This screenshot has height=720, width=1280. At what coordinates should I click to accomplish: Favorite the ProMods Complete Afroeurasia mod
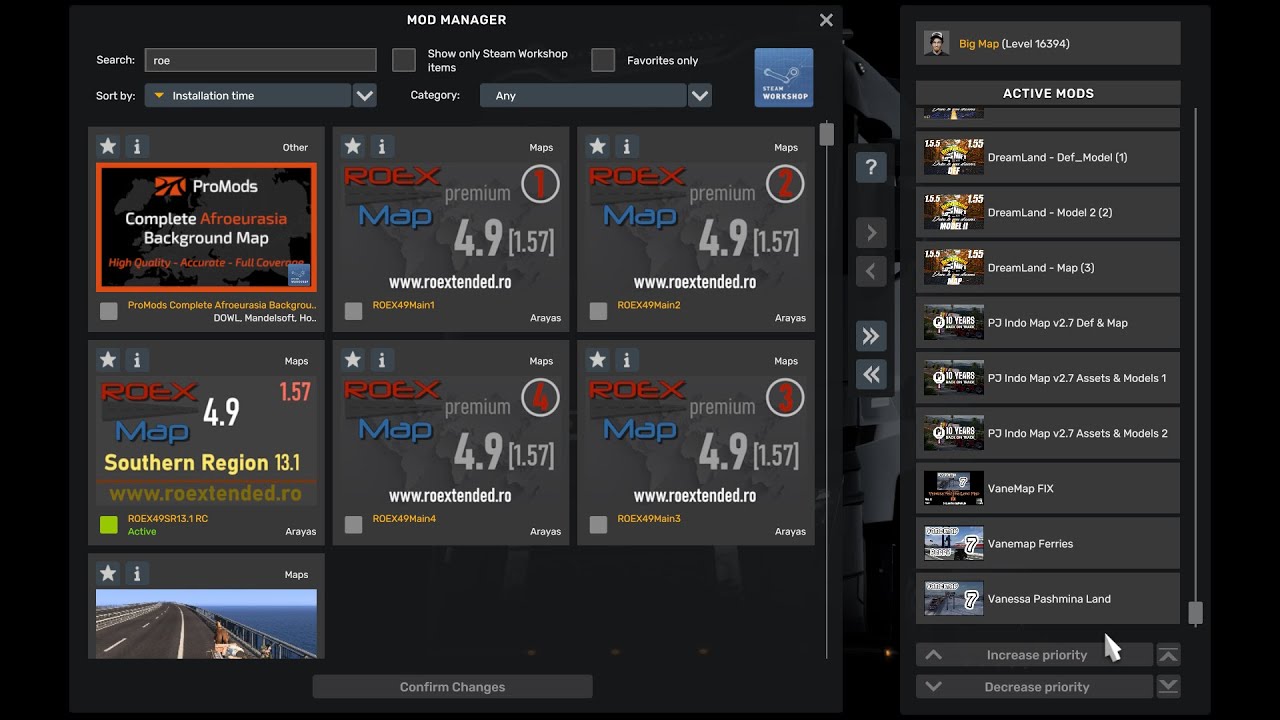[108, 147]
